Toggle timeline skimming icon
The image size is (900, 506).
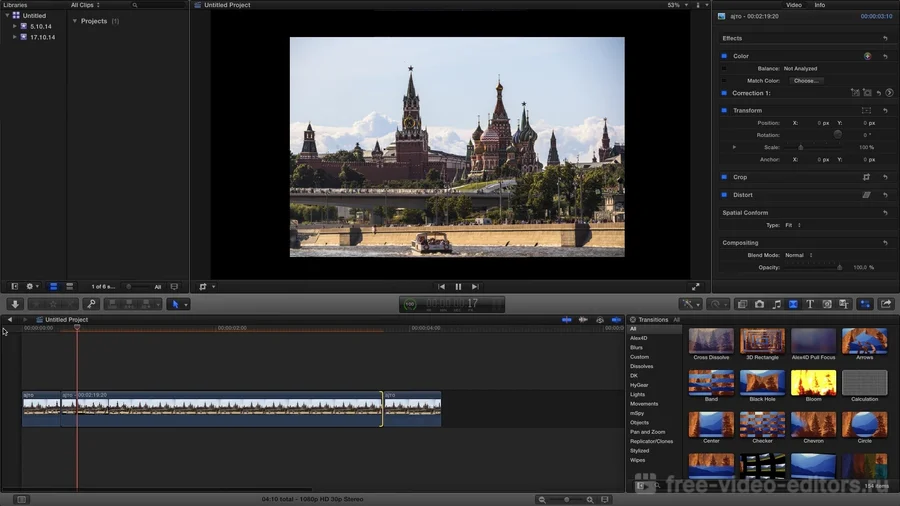click(567, 320)
